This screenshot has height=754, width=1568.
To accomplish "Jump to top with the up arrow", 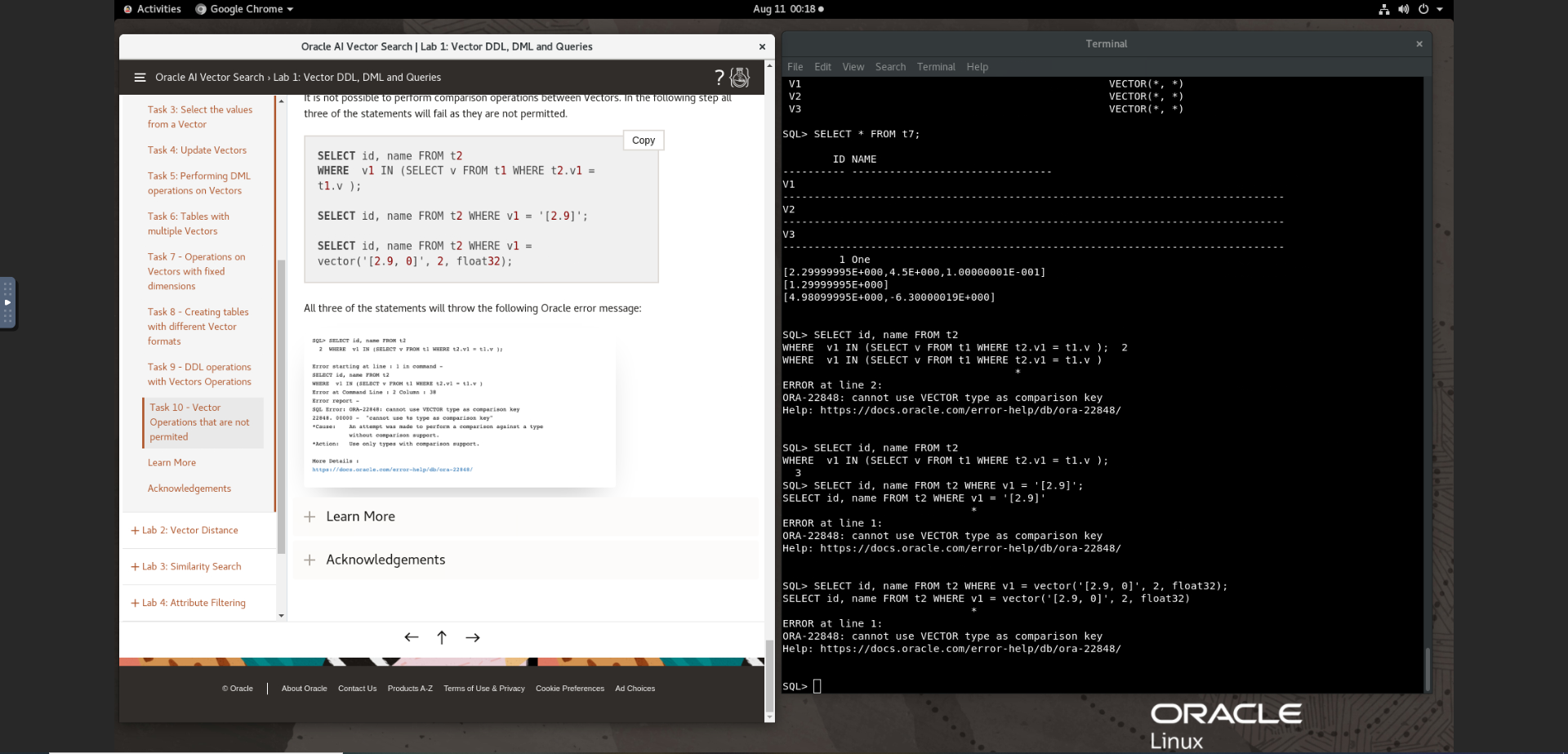I will pos(442,637).
